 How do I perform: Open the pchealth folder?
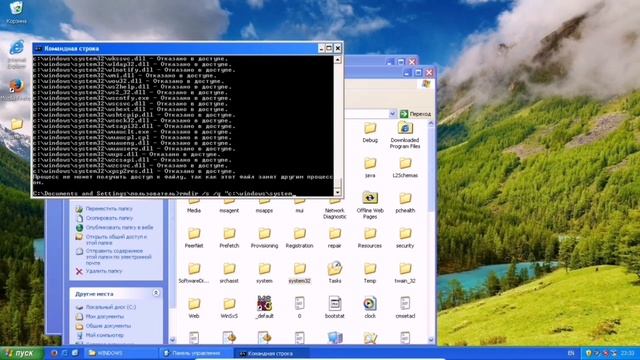[405, 203]
